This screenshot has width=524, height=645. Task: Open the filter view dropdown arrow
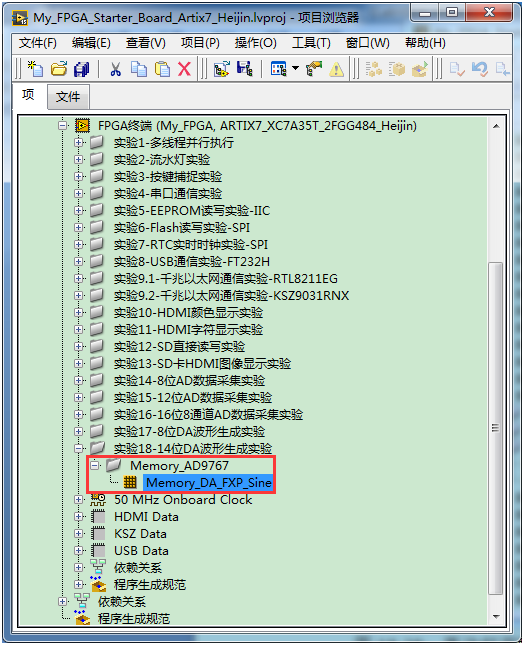coord(295,68)
